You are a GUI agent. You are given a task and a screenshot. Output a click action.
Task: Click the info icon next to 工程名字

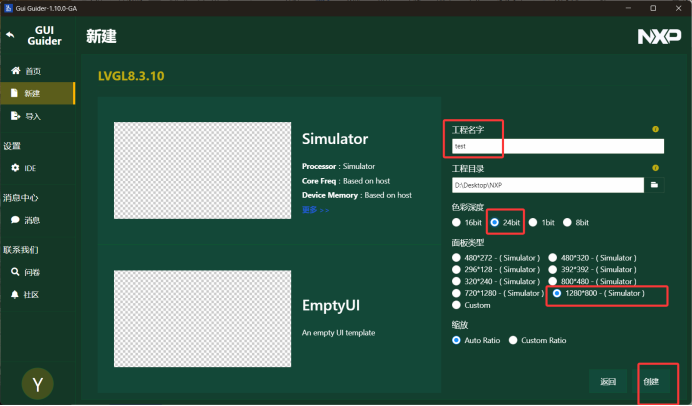[655, 129]
